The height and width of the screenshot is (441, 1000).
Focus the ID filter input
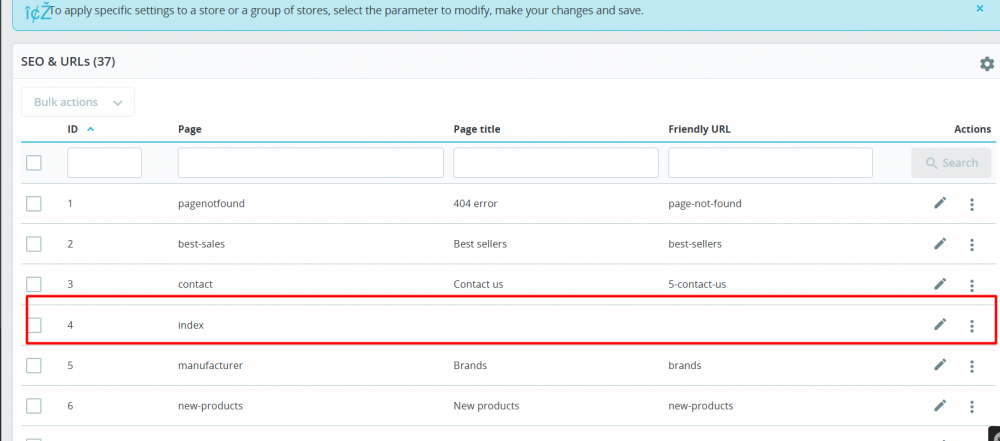(x=105, y=163)
